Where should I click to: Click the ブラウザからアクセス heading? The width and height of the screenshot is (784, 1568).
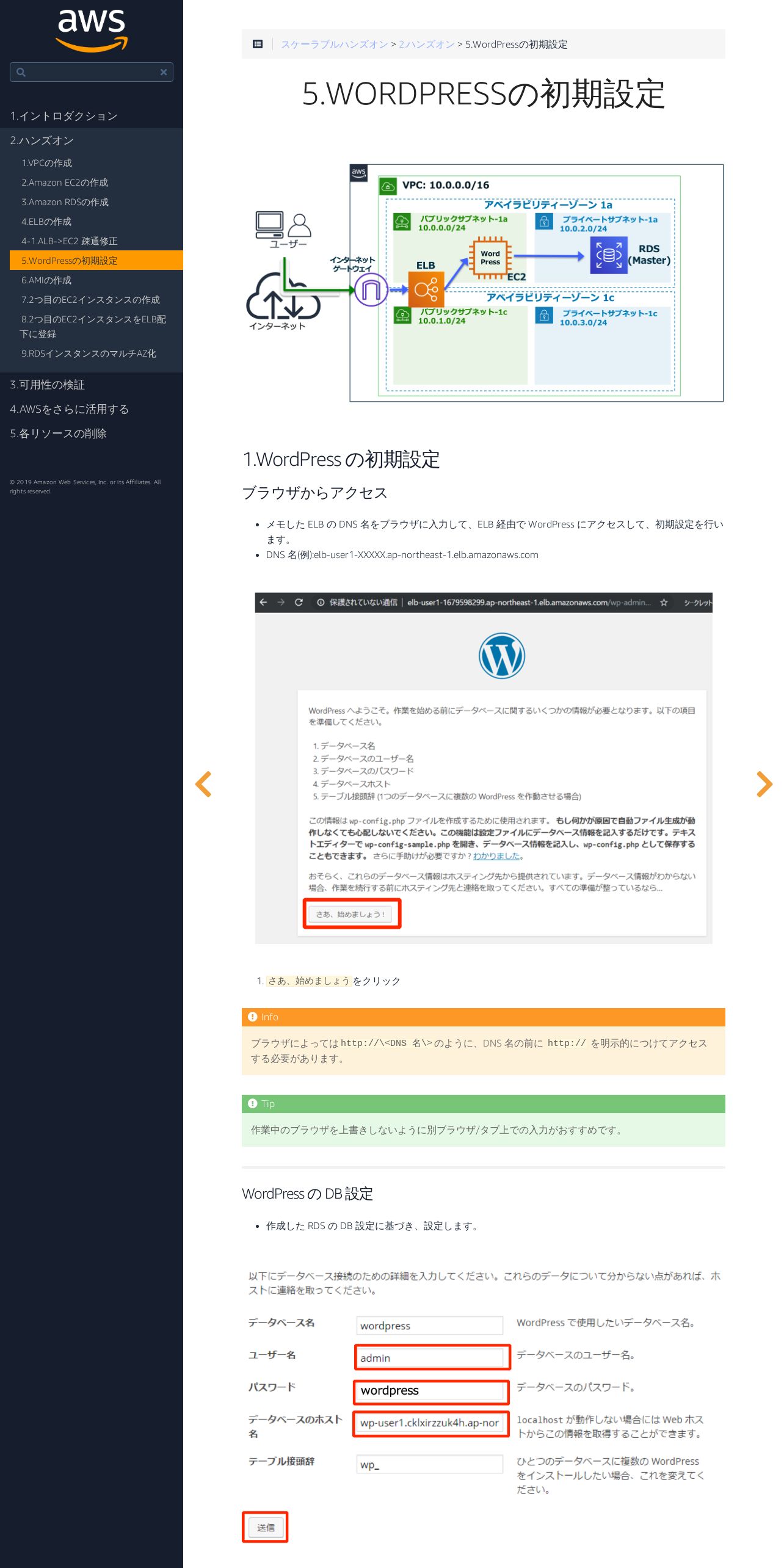314,493
